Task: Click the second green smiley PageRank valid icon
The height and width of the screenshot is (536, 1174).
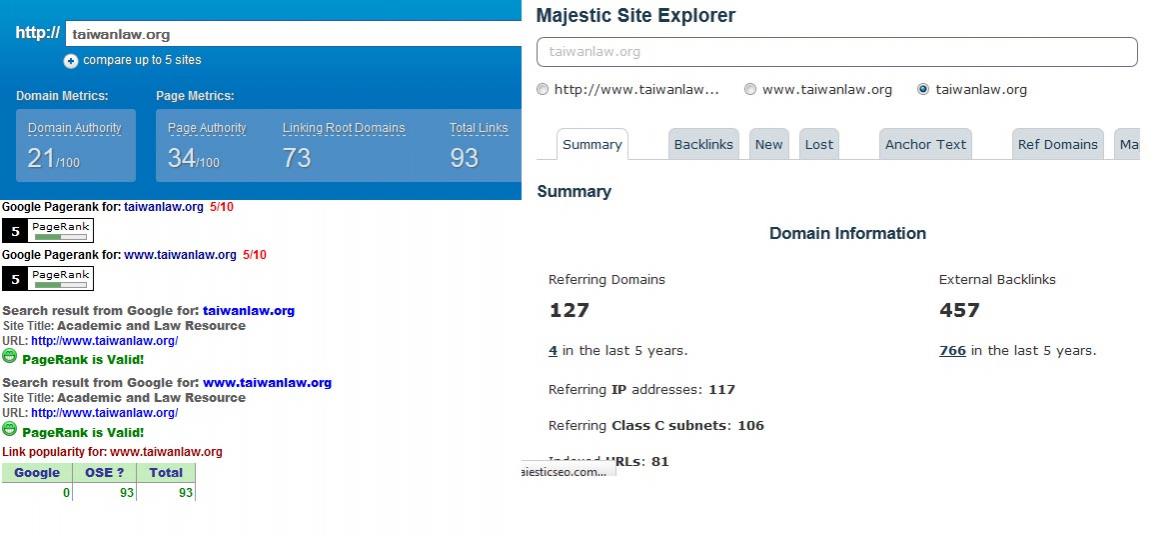Action: [x=10, y=429]
